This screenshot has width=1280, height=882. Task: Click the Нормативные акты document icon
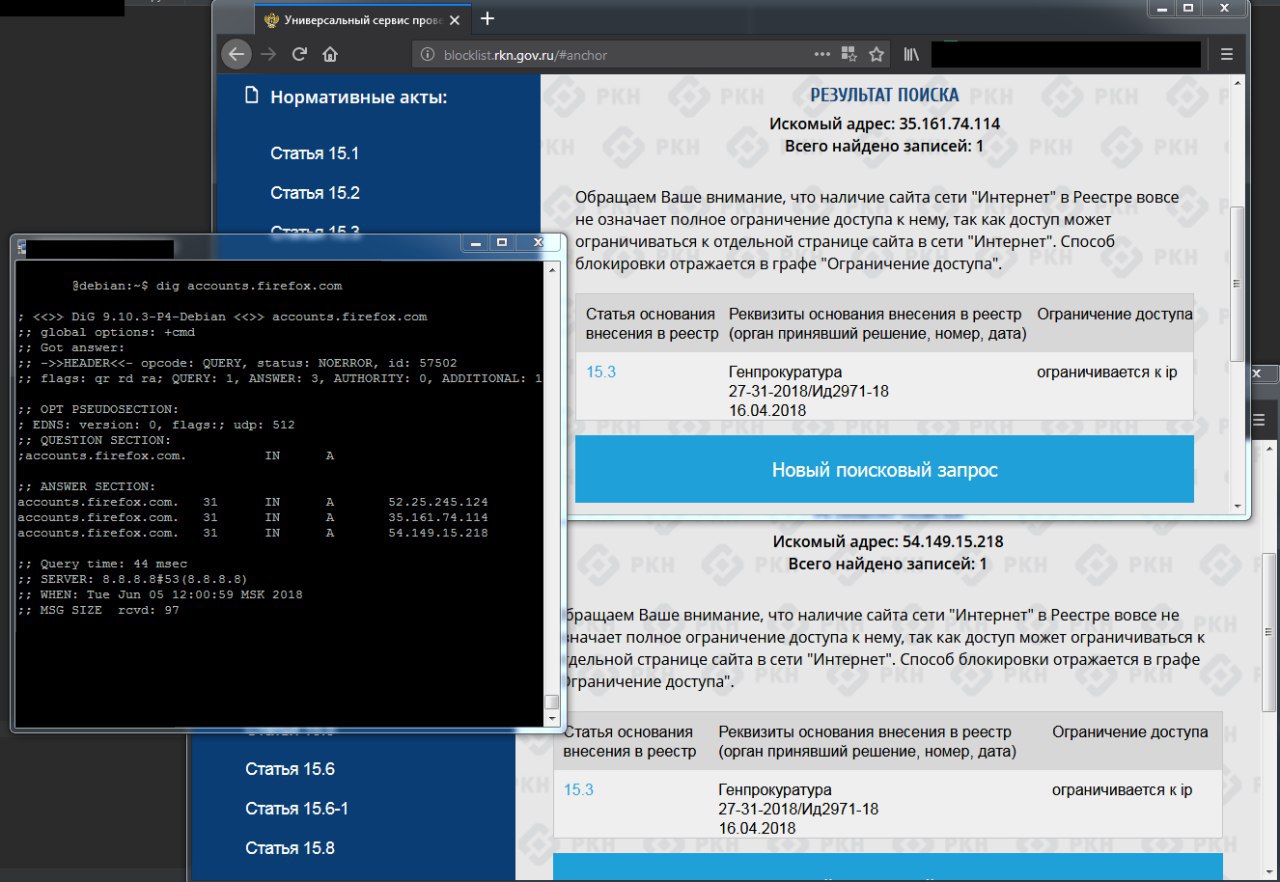tap(251, 95)
